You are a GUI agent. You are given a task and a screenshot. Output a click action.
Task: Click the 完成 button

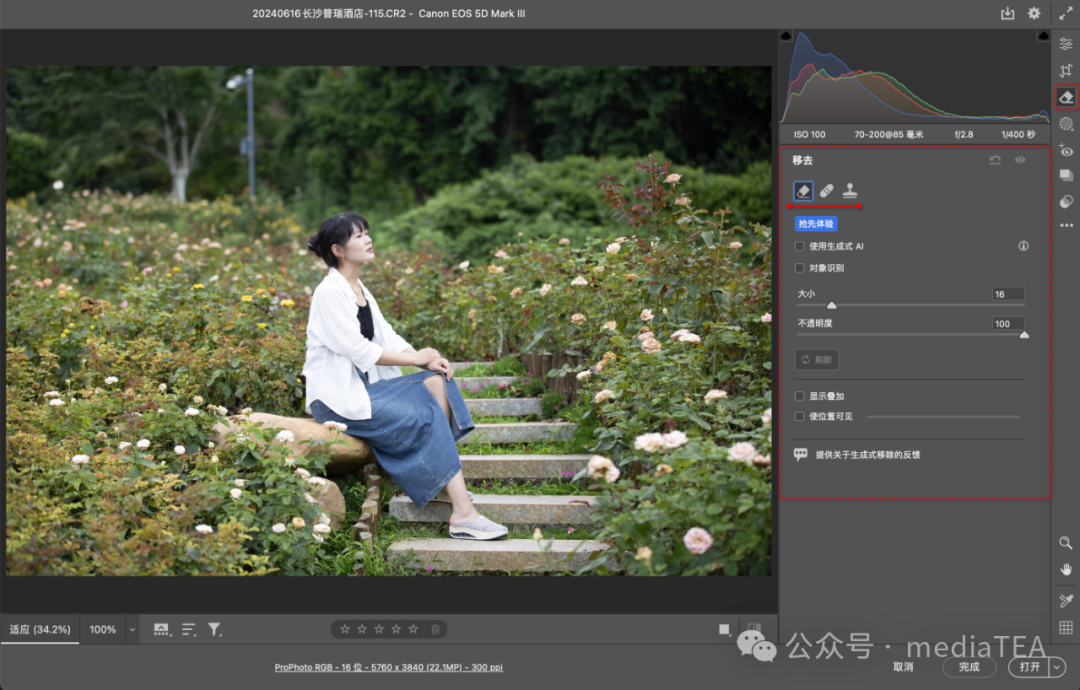(x=969, y=667)
